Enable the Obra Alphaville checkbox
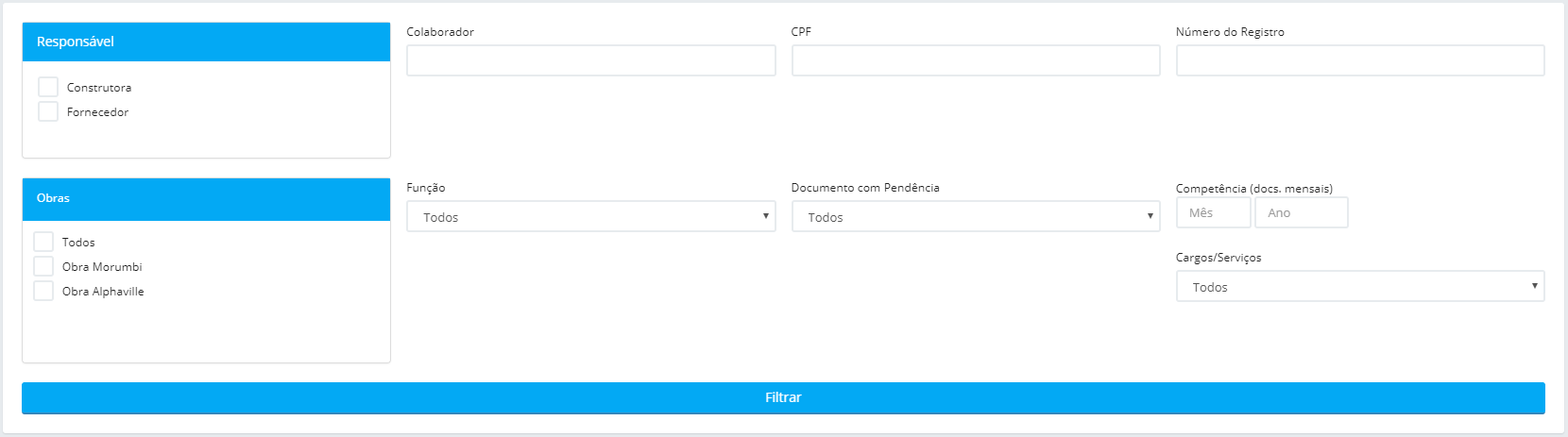 [x=43, y=291]
